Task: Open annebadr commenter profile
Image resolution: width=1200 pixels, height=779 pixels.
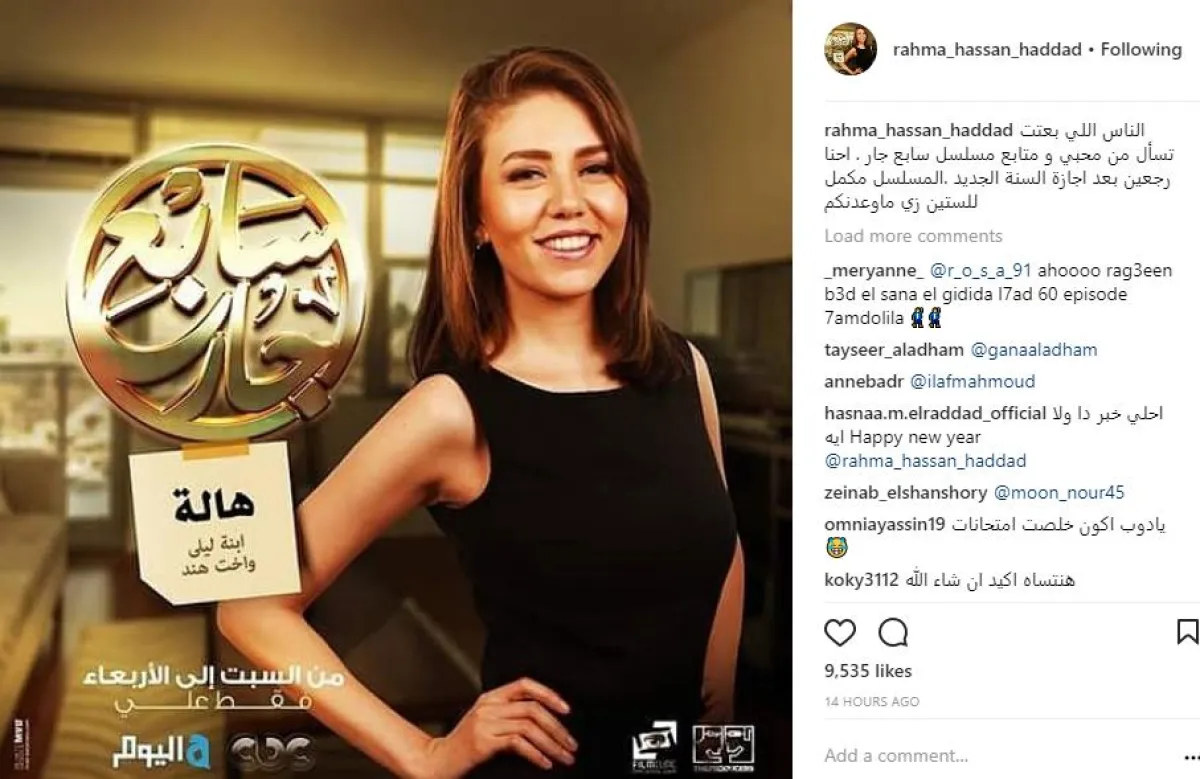Action: [x=865, y=381]
